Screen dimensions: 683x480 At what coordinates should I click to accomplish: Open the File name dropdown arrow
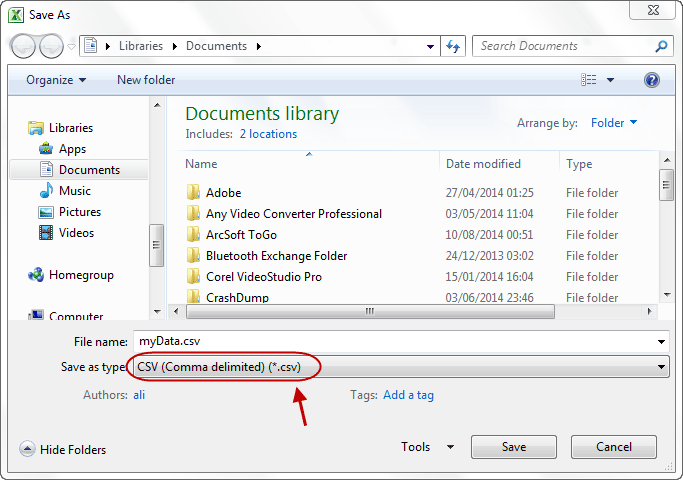pos(661,341)
